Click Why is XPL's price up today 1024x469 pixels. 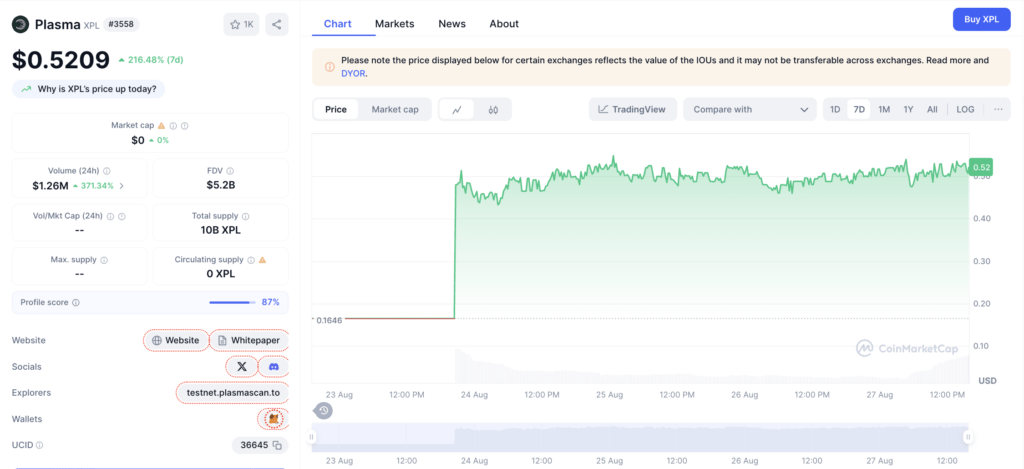pyautogui.click(x=88, y=89)
